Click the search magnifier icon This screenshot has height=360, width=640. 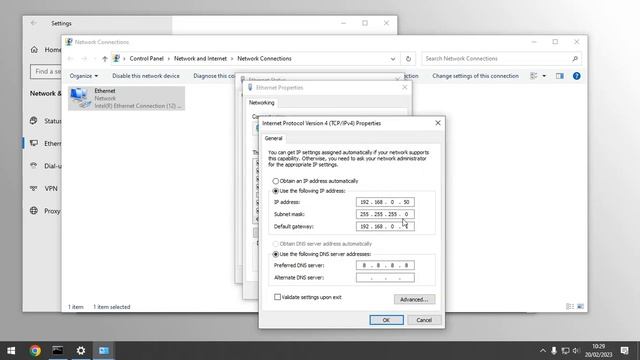point(575,59)
